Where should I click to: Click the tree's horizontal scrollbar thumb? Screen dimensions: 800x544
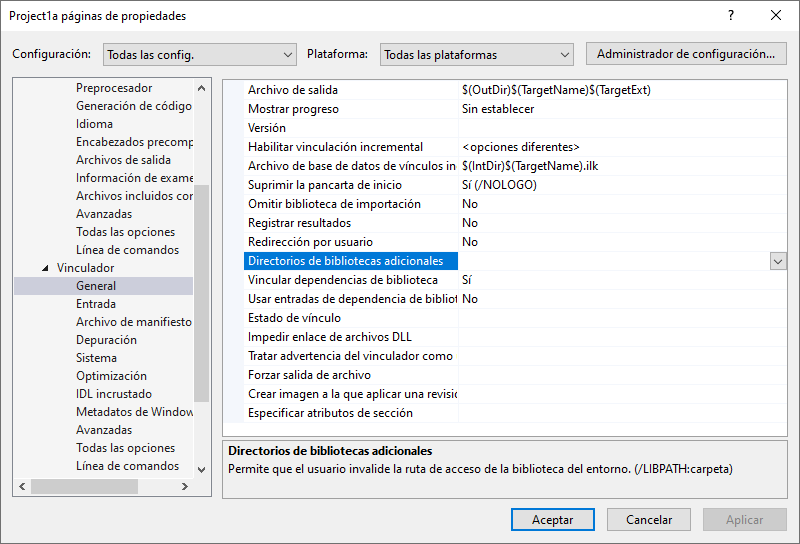coord(84,486)
